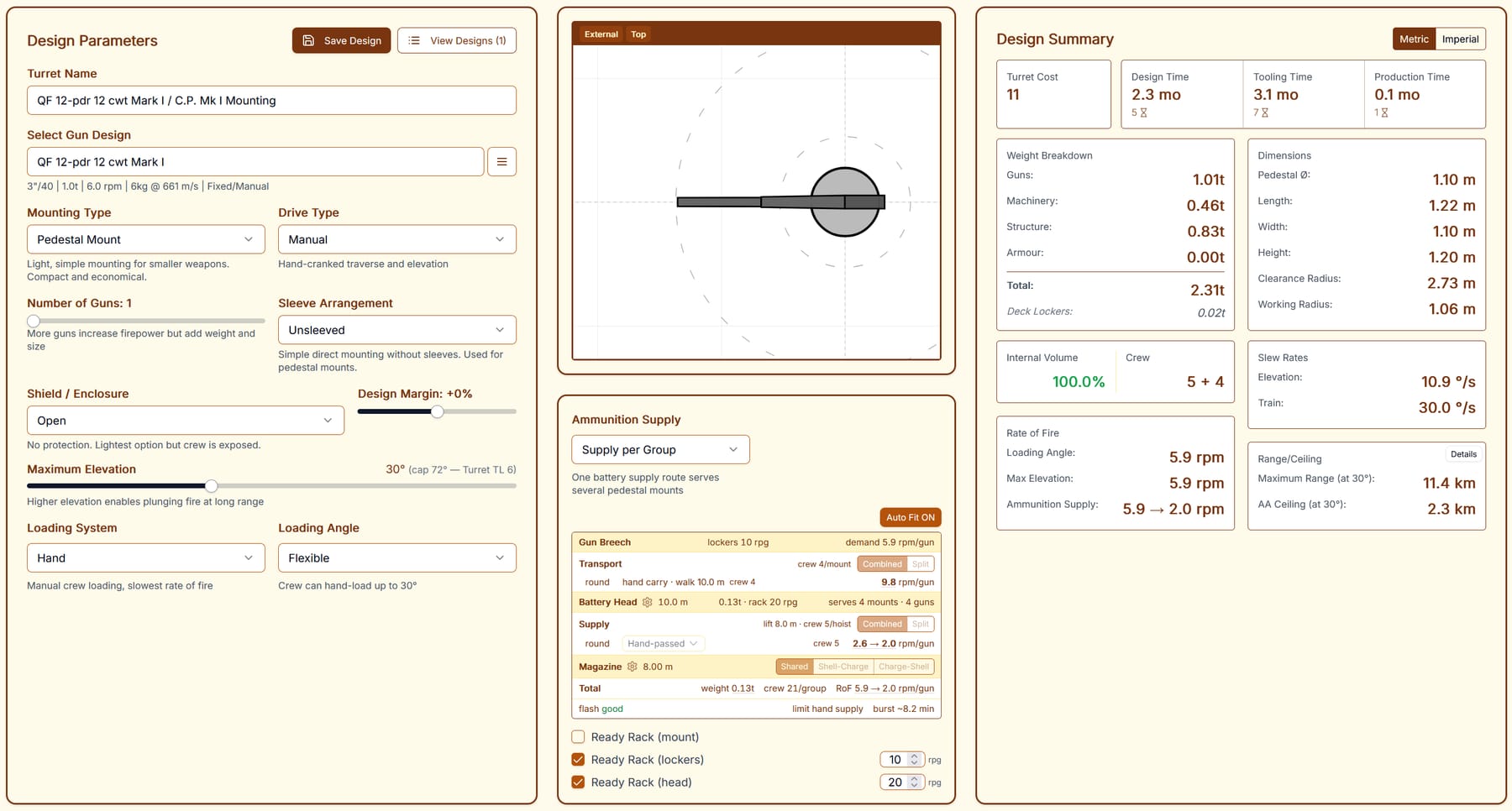
Task: Click head rack rpg value field
Action: [x=895, y=782]
